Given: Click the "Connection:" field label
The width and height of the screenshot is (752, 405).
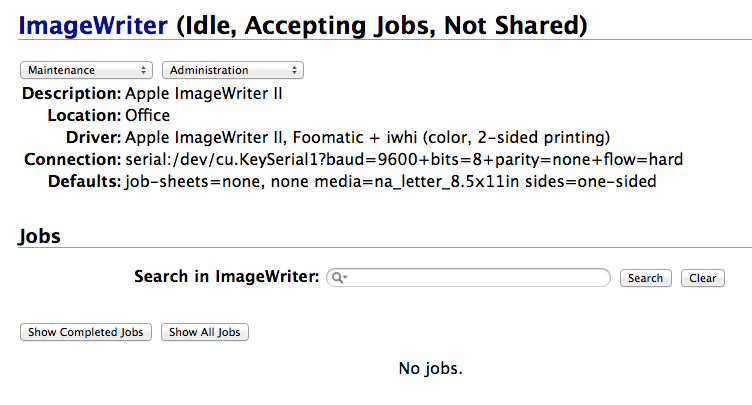Looking at the screenshot, I should (71, 160).
